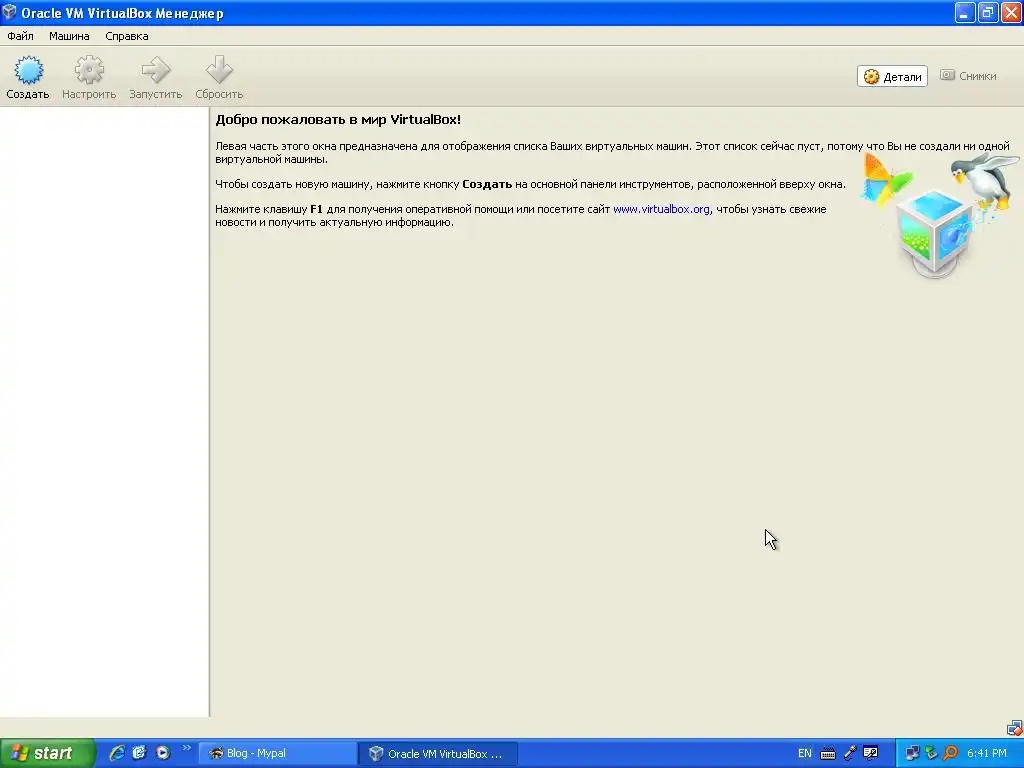Click the Настроить settings gear icon
The image size is (1024, 768).
pos(89,70)
